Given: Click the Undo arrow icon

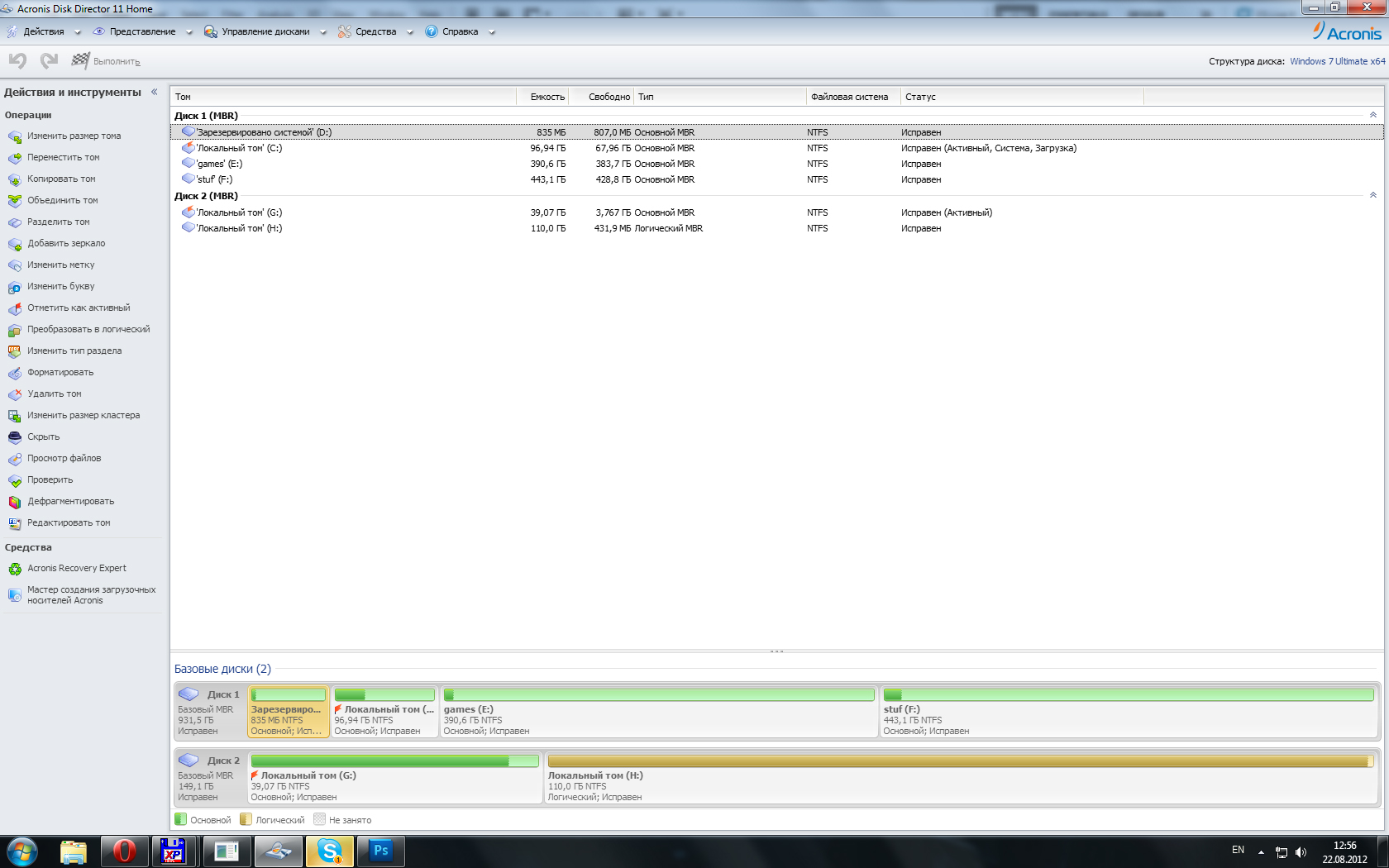Looking at the screenshot, I should click(17, 60).
